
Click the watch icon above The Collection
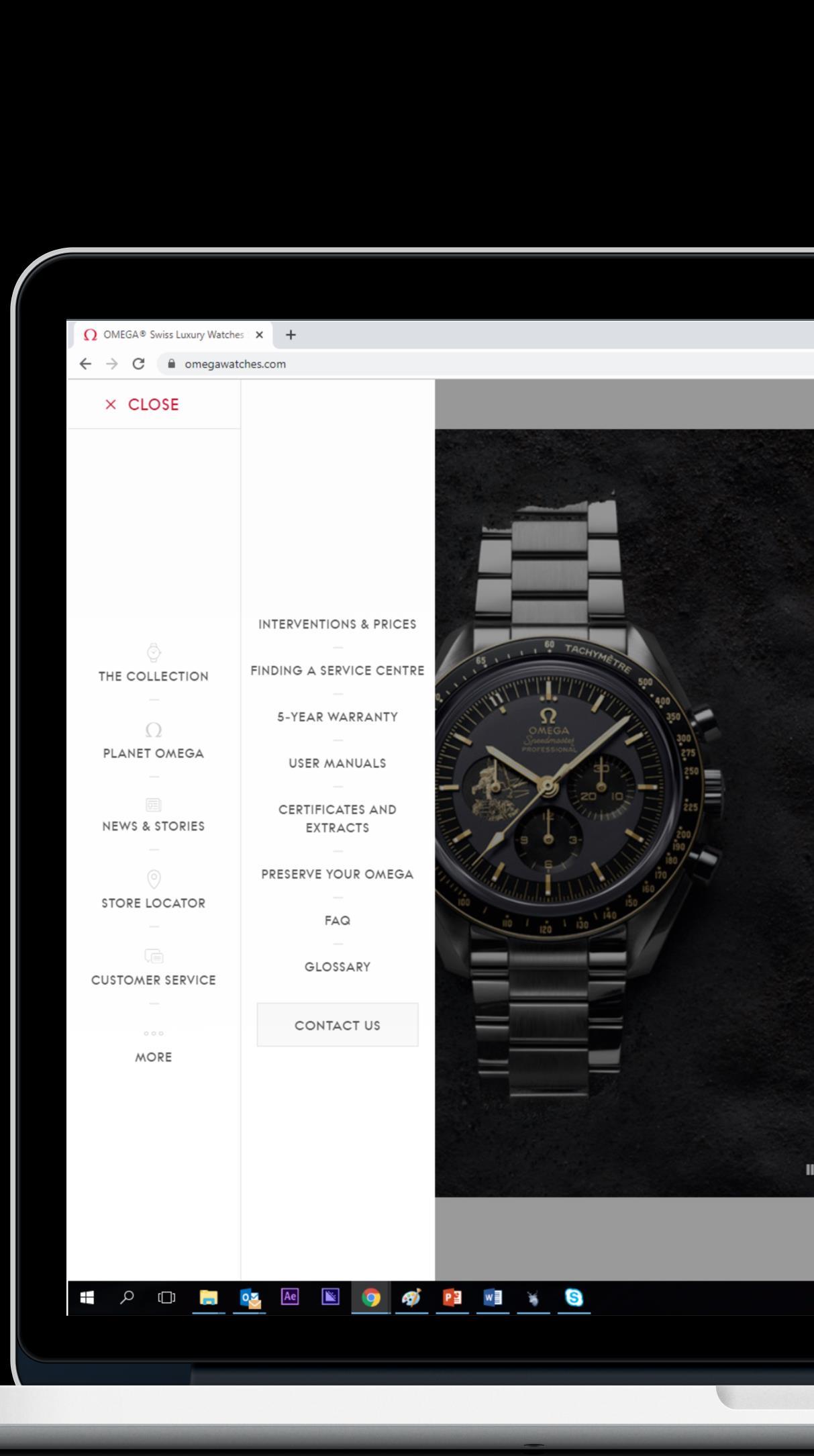tap(154, 652)
